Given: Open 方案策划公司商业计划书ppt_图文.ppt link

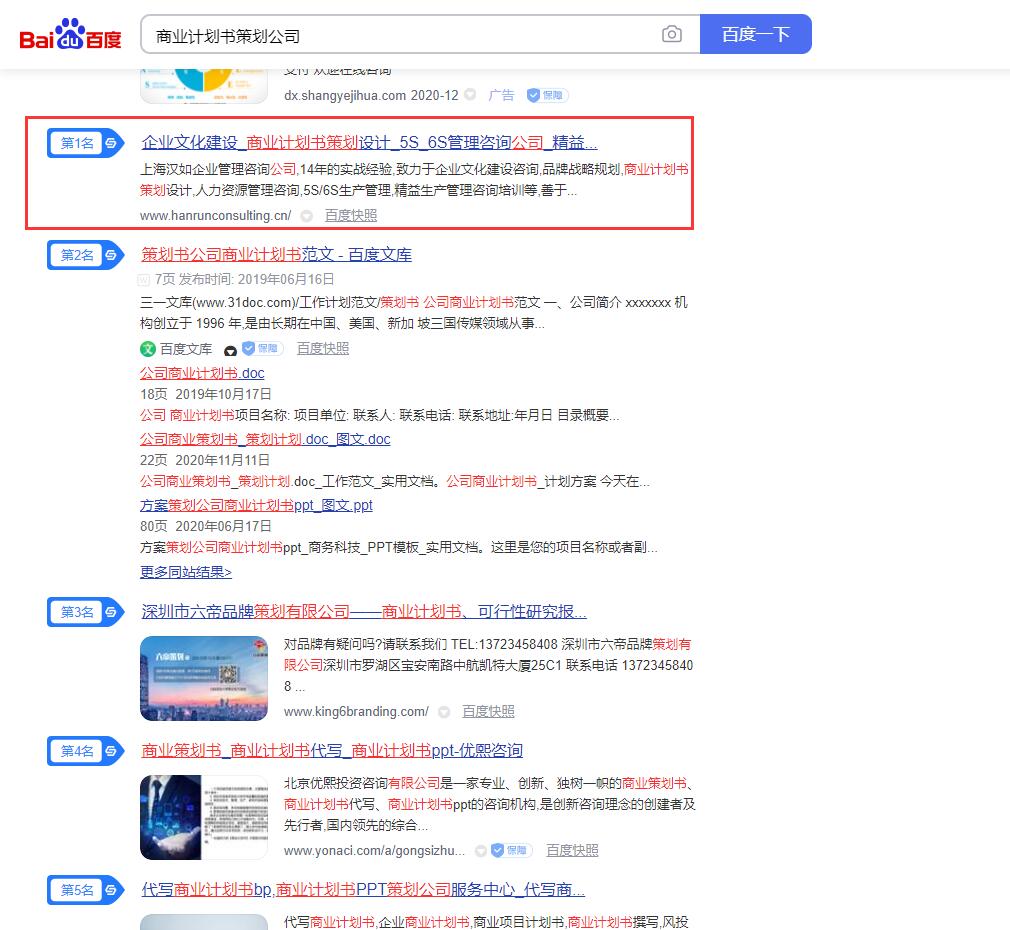Looking at the screenshot, I should (256, 505).
